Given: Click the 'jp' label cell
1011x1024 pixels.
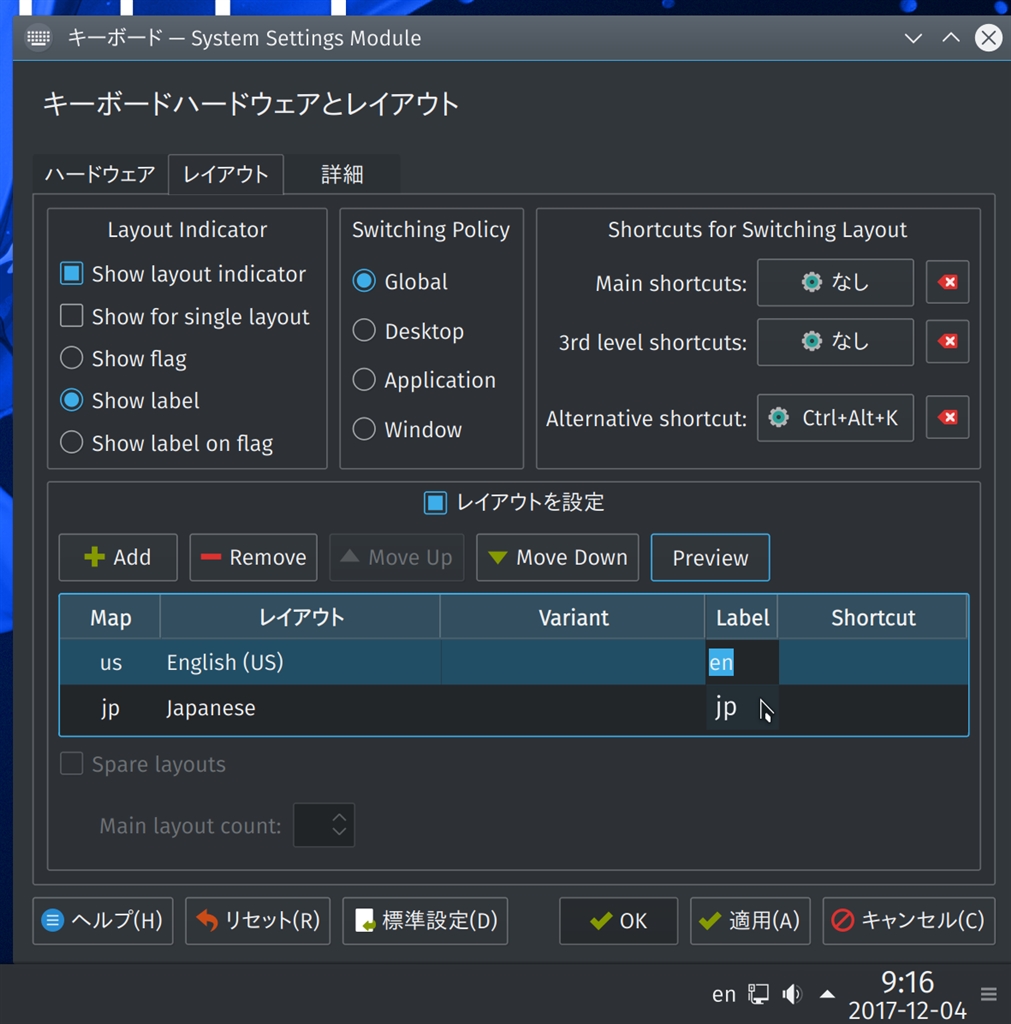Looking at the screenshot, I should point(742,708).
